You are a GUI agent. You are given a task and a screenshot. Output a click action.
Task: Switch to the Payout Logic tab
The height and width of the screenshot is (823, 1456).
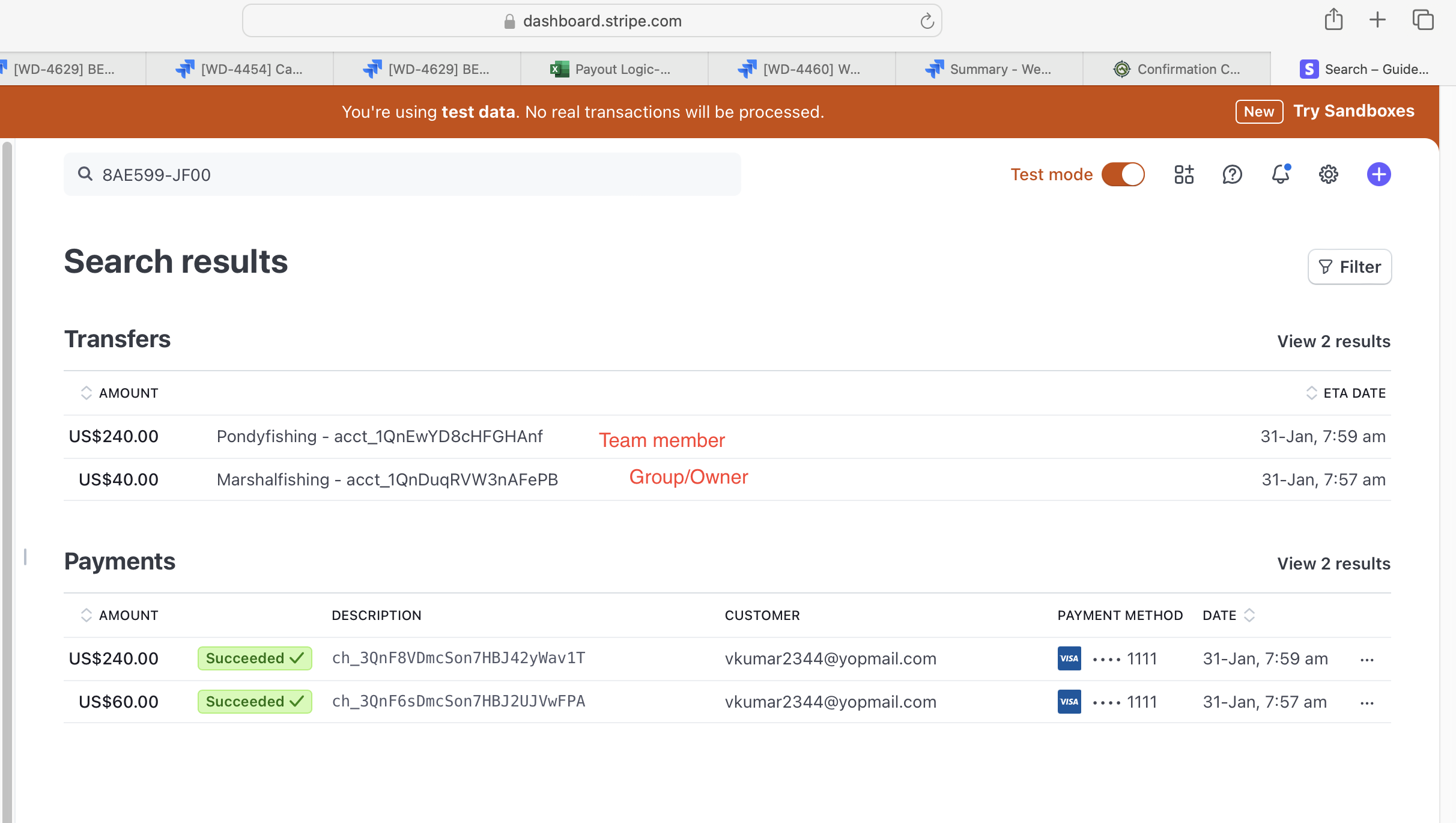tap(613, 69)
